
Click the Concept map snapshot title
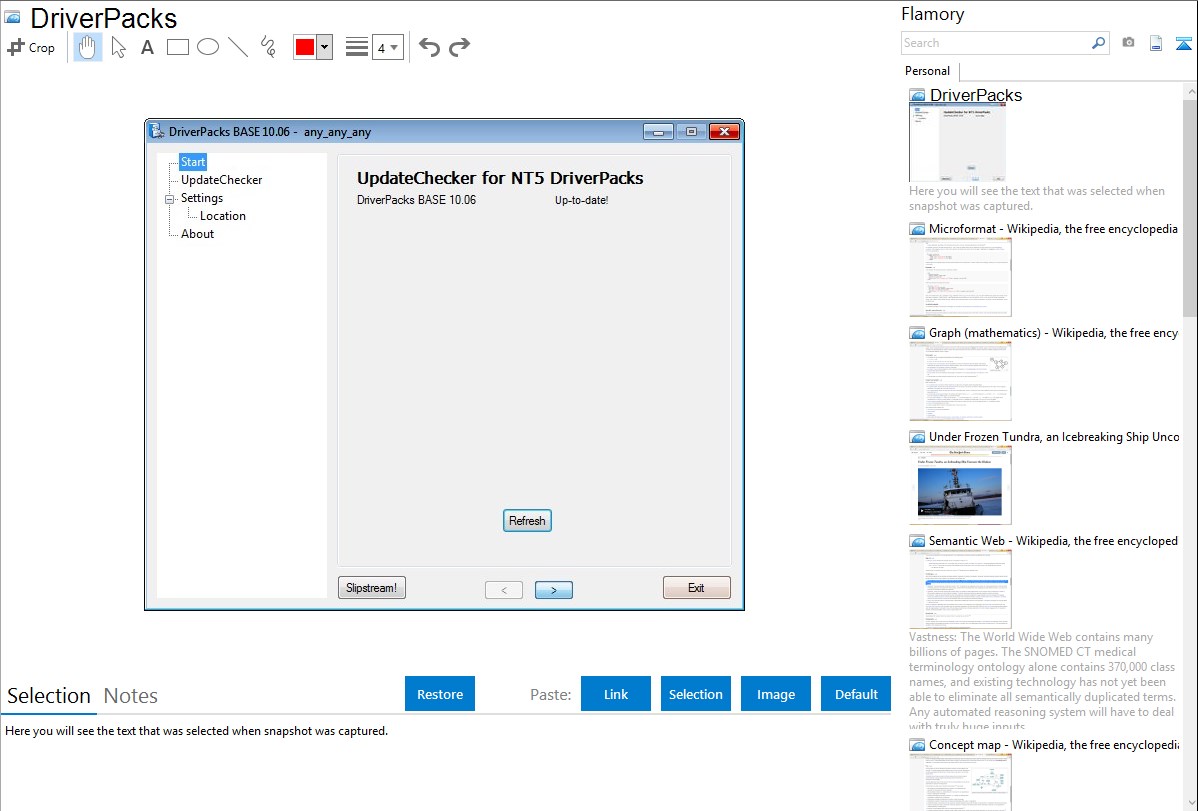[1054, 745]
